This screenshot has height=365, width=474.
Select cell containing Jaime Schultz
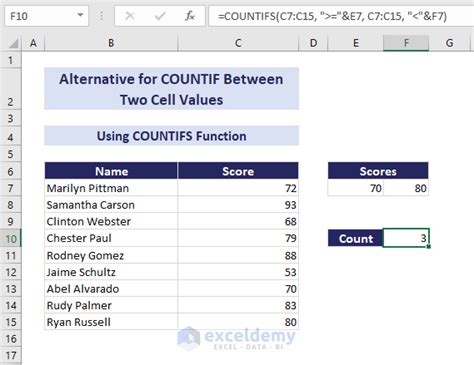click(x=111, y=272)
